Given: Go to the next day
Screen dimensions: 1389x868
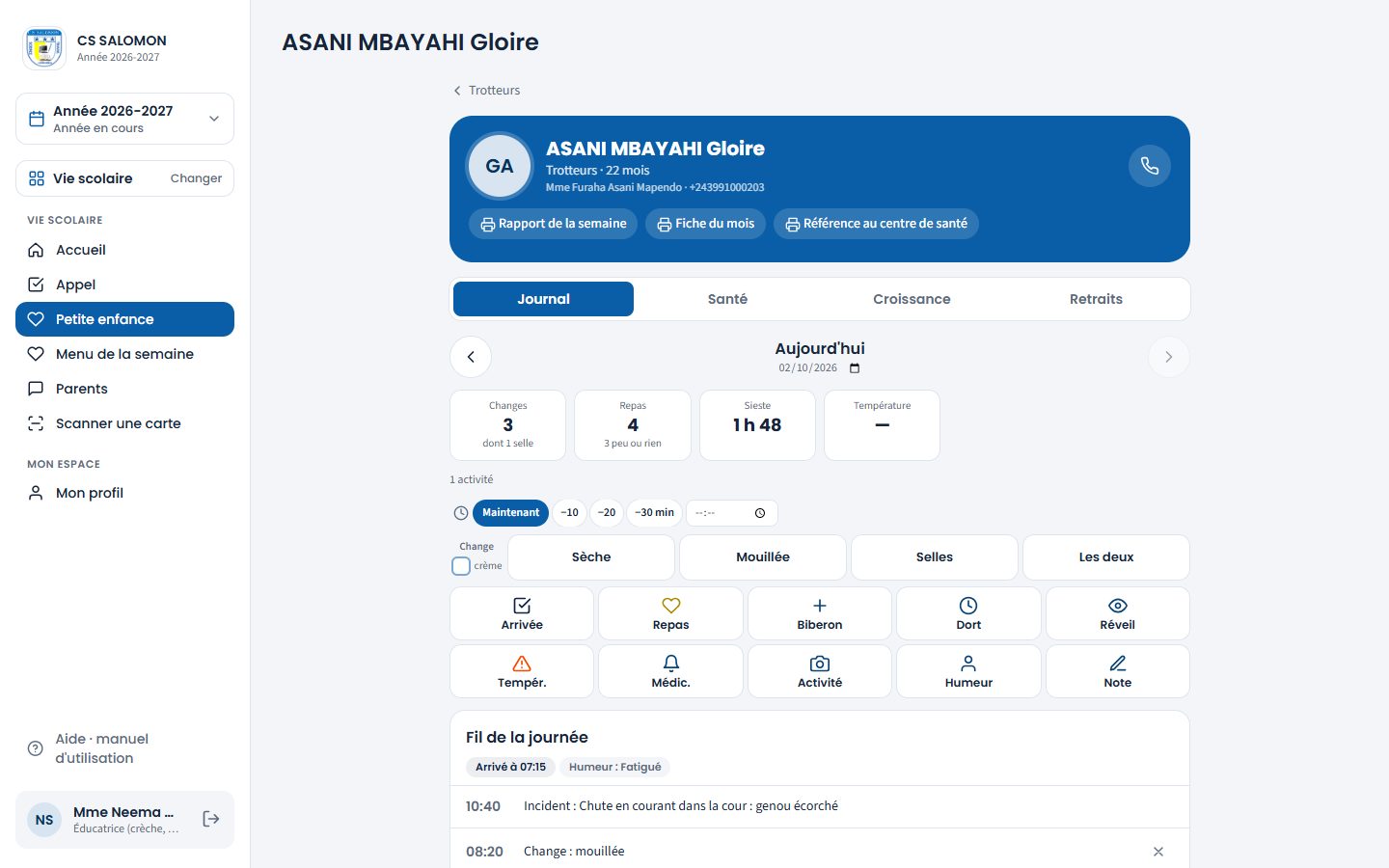Looking at the screenshot, I should [x=1169, y=357].
